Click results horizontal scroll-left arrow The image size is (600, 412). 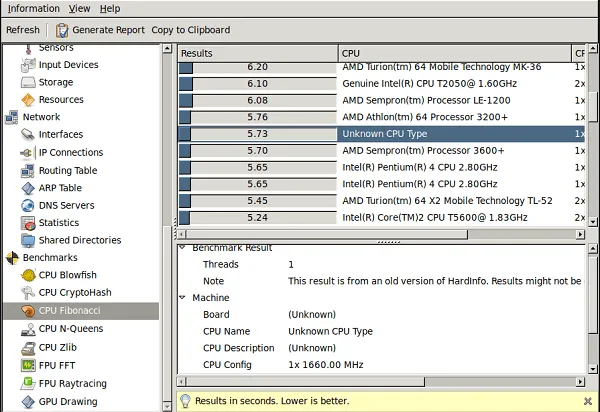coord(182,234)
